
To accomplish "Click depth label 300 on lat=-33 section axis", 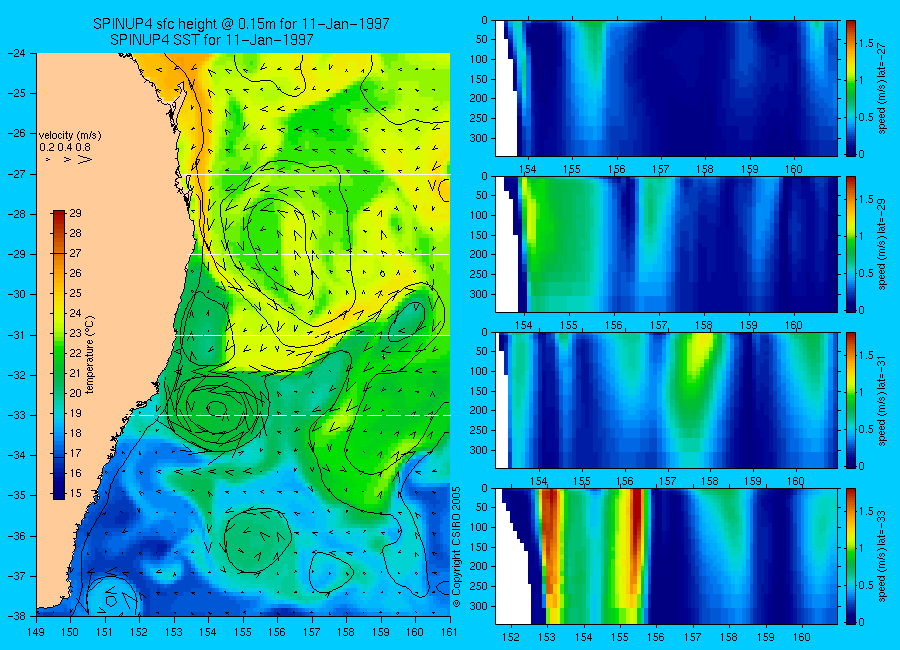I will click(x=478, y=606).
